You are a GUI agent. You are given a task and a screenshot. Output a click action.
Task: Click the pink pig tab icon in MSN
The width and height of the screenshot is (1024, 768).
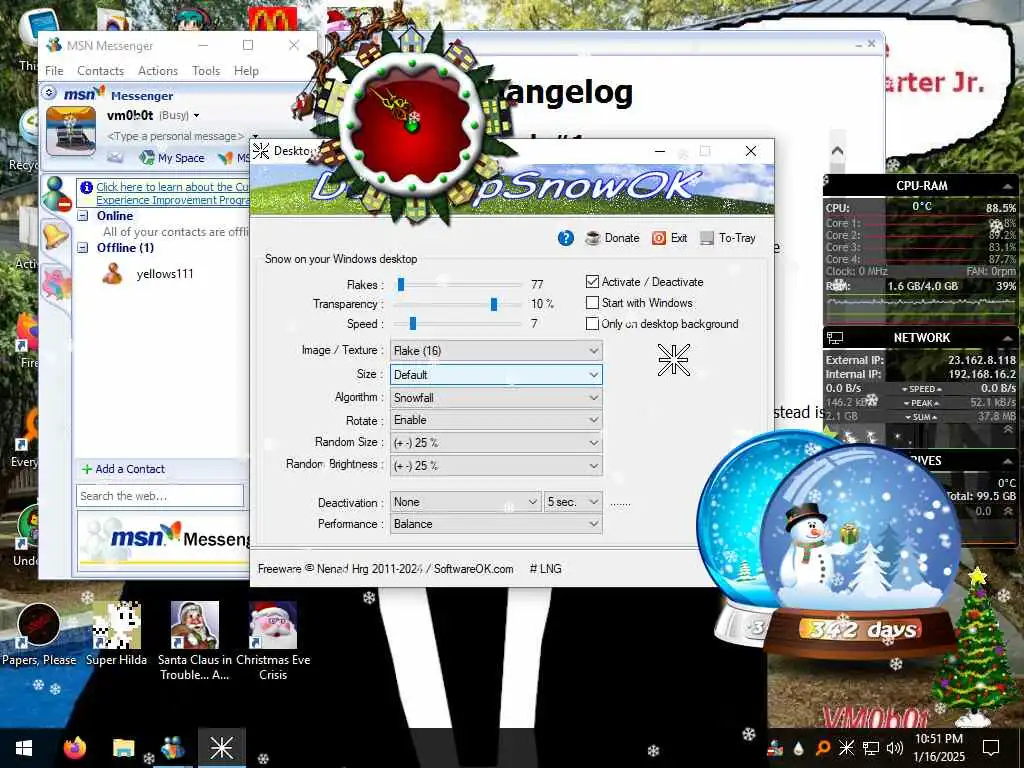[56, 283]
